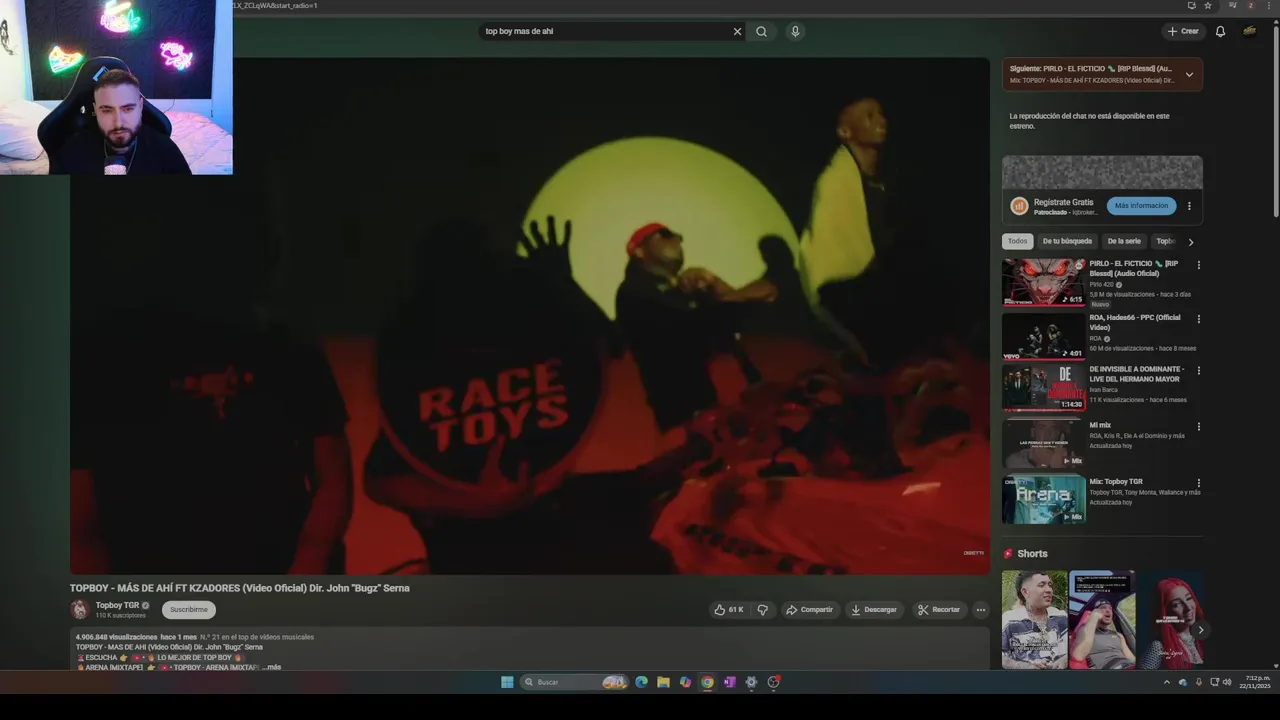Select the Todos filter chip
Image resolution: width=1280 pixels, height=720 pixels.
[1017, 241]
